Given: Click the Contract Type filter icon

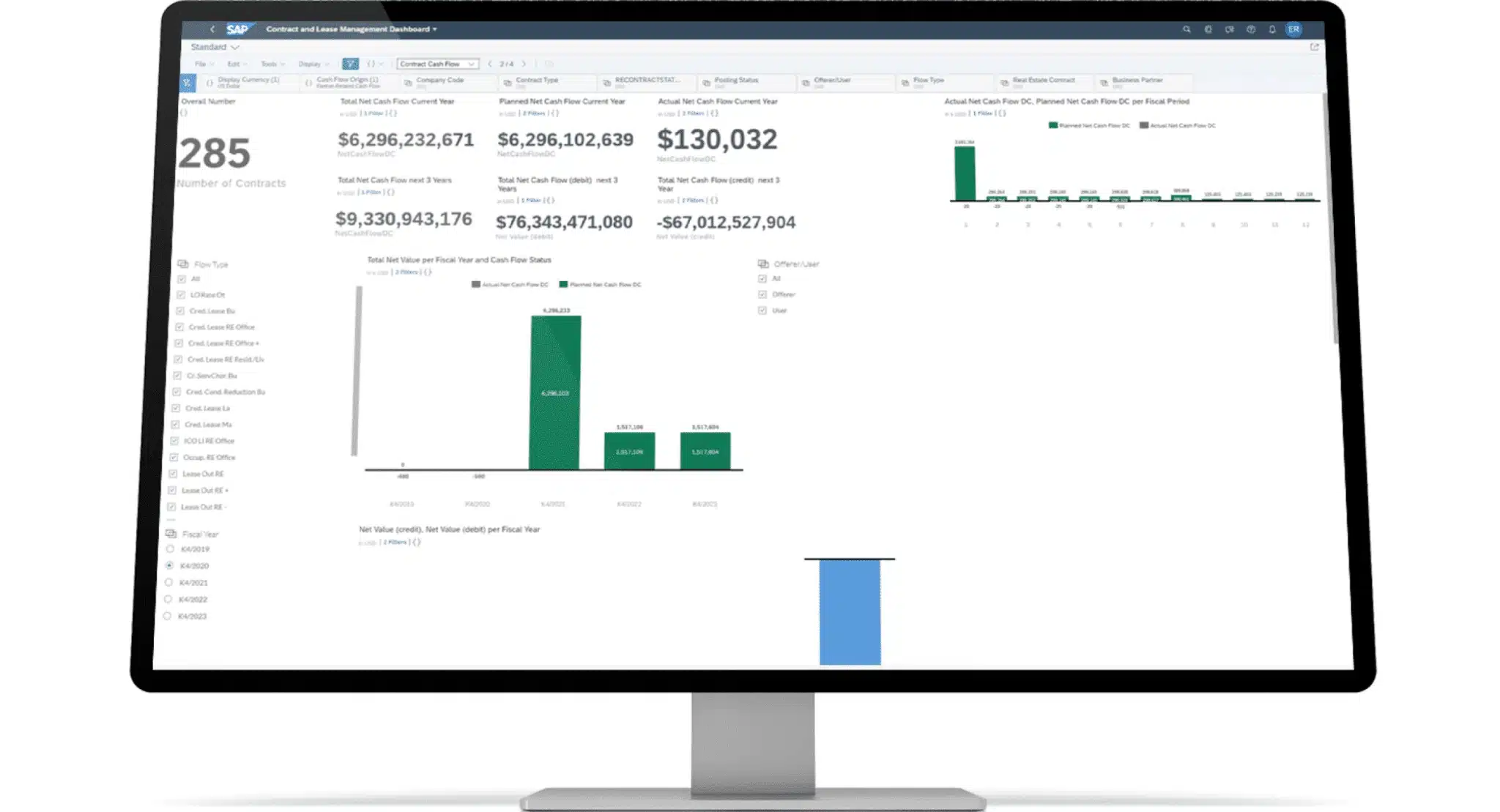Looking at the screenshot, I should click(x=508, y=83).
